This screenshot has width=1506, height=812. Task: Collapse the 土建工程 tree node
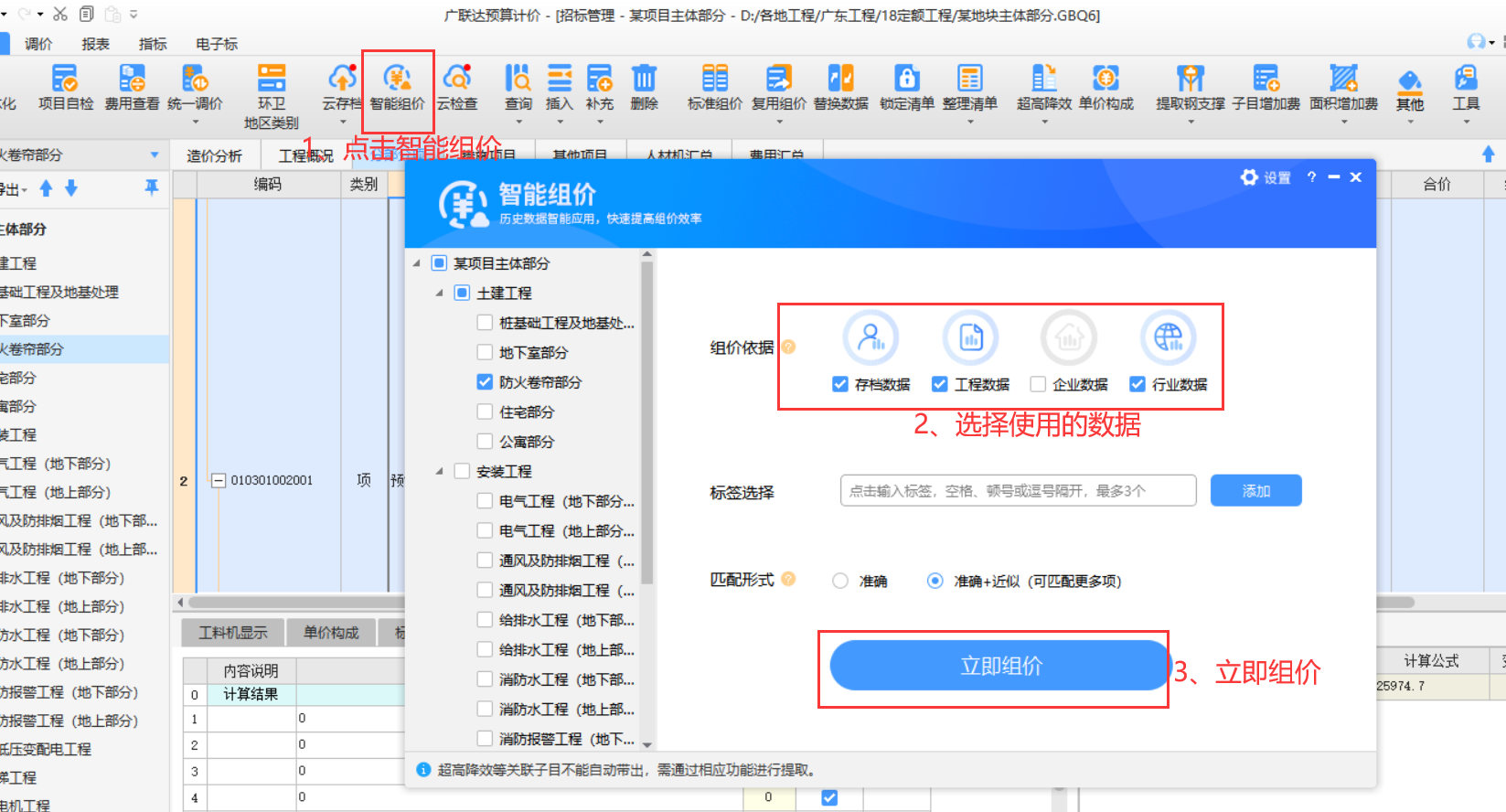(440, 293)
